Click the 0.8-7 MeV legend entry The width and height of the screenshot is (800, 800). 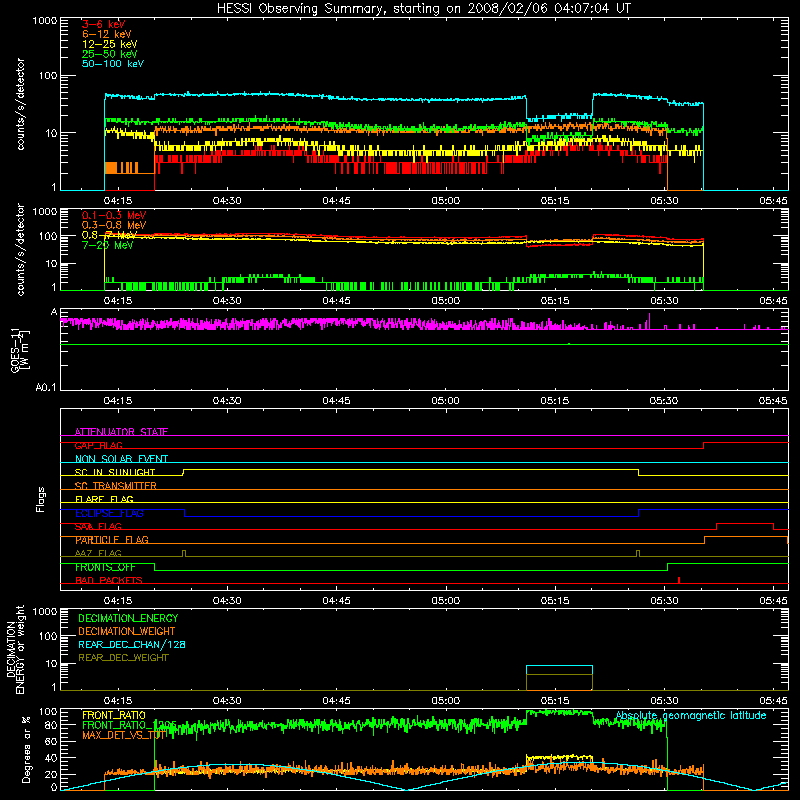[x=109, y=235]
